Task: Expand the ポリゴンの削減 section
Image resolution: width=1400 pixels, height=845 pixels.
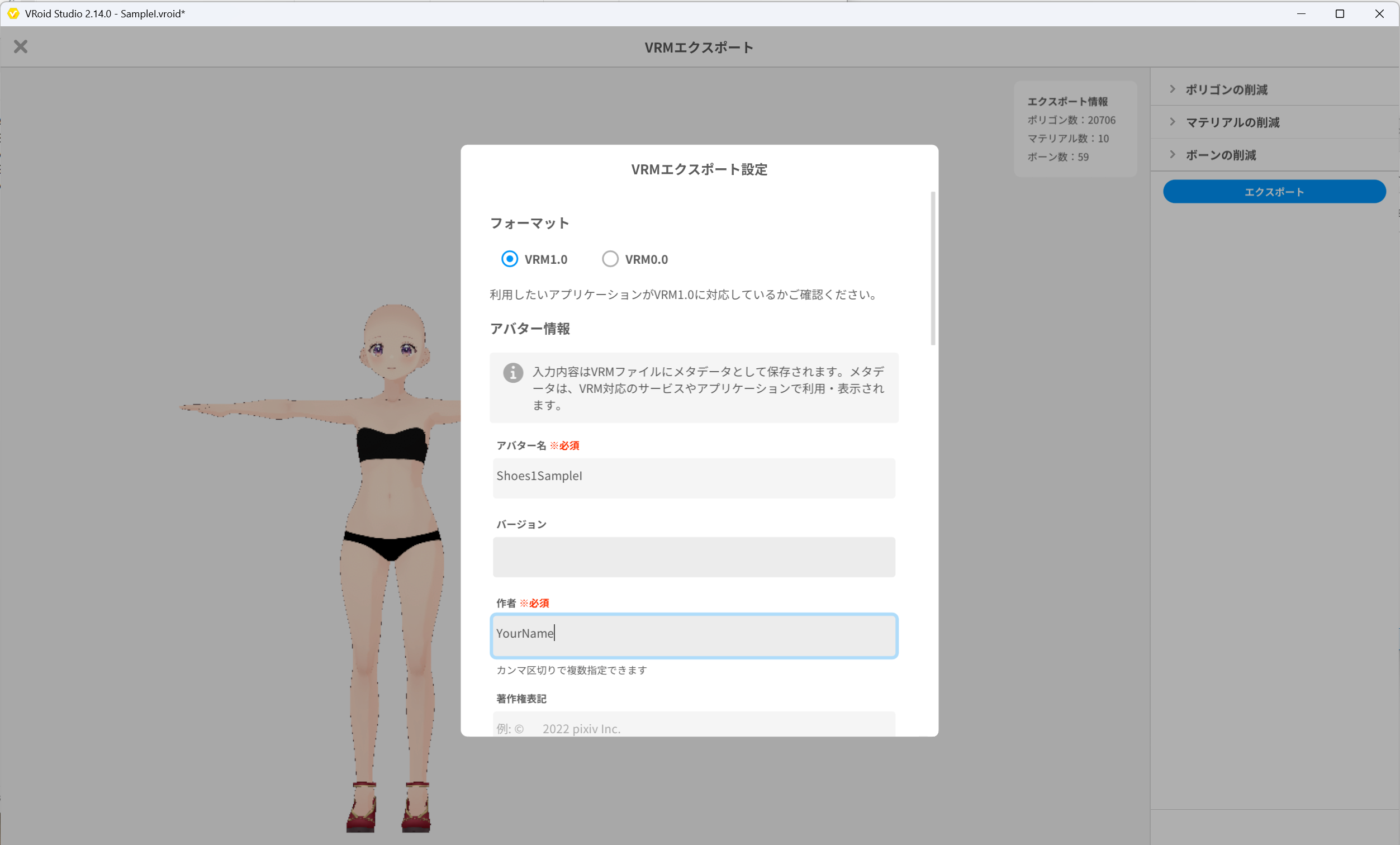Action: (1275, 89)
